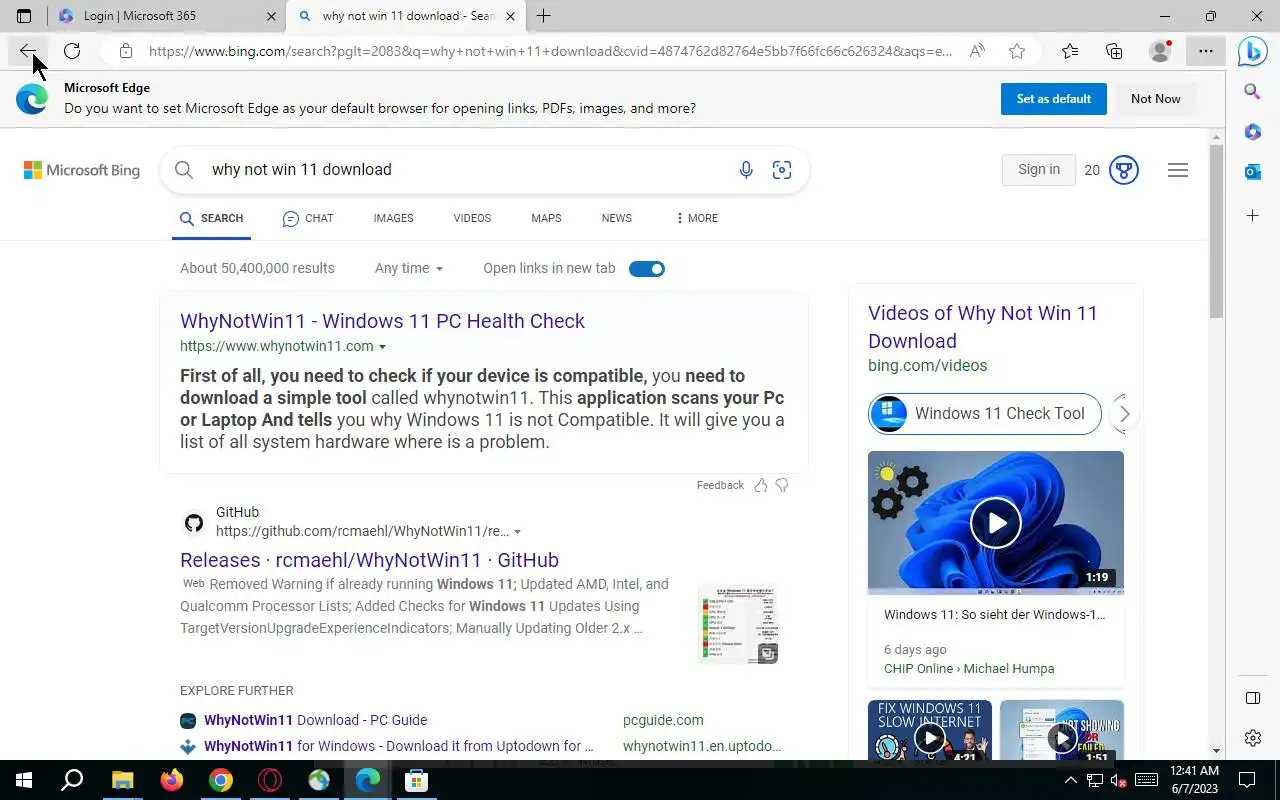The width and height of the screenshot is (1280, 800).
Task: Open Microsoft Rewards trophy icon
Action: click(1124, 170)
